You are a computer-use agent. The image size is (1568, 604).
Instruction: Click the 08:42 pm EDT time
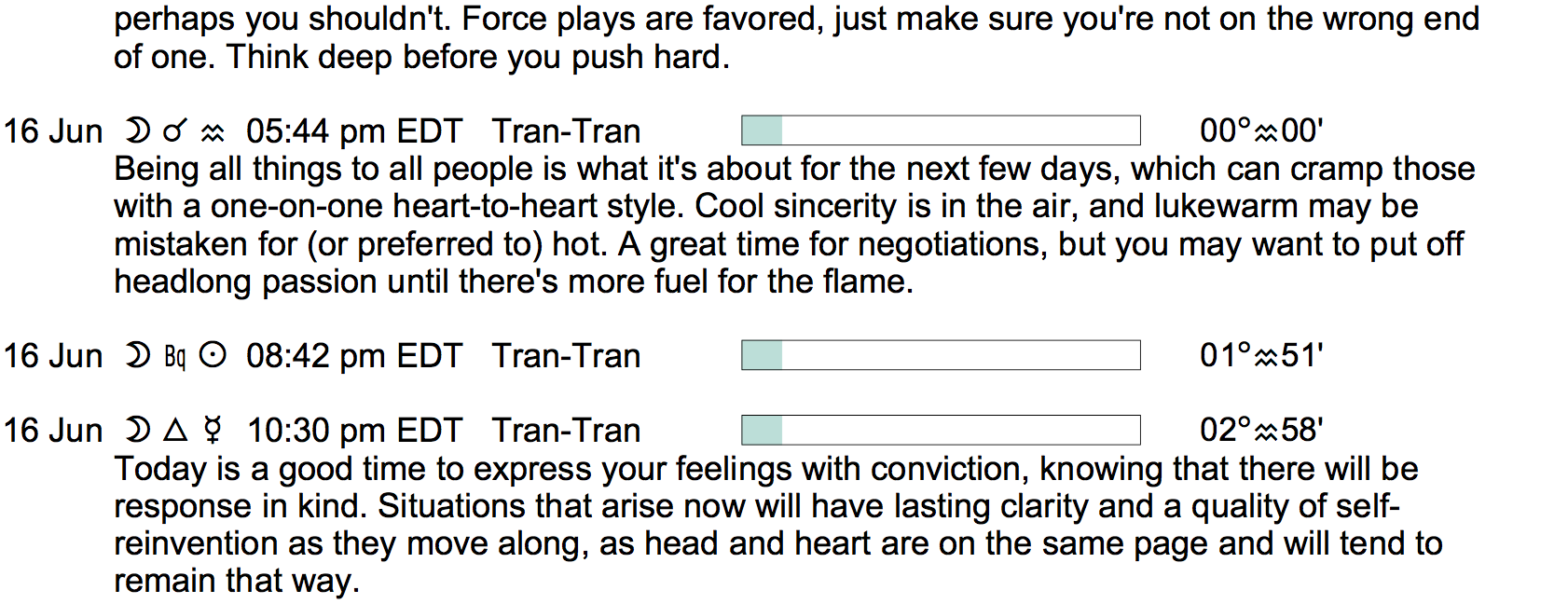(354, 356)
